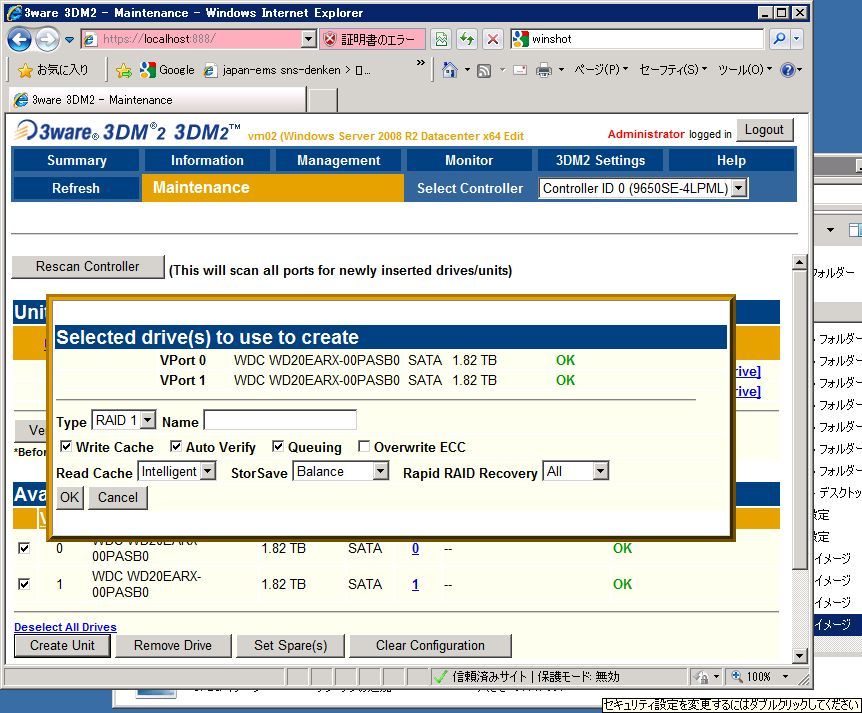This screenshot has width=862, height=713.
Task: Click the Deselect All Drives link
Action: [x=65, y=627]
